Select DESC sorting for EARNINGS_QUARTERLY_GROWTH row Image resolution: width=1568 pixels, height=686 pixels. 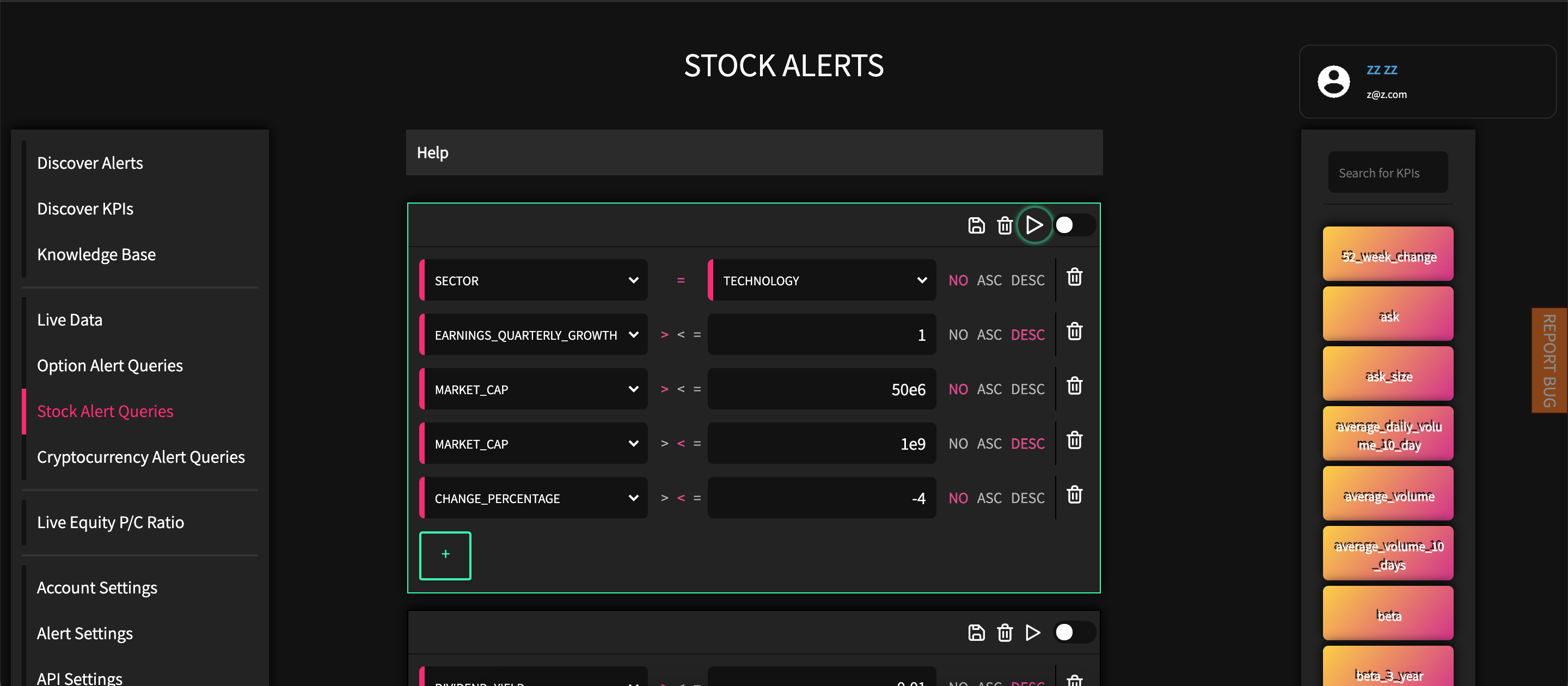click(x=1027, y=334)
